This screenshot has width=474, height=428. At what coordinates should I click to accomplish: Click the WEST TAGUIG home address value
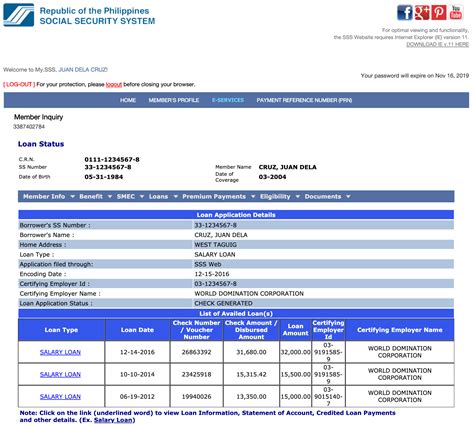[x=216, y=245]
